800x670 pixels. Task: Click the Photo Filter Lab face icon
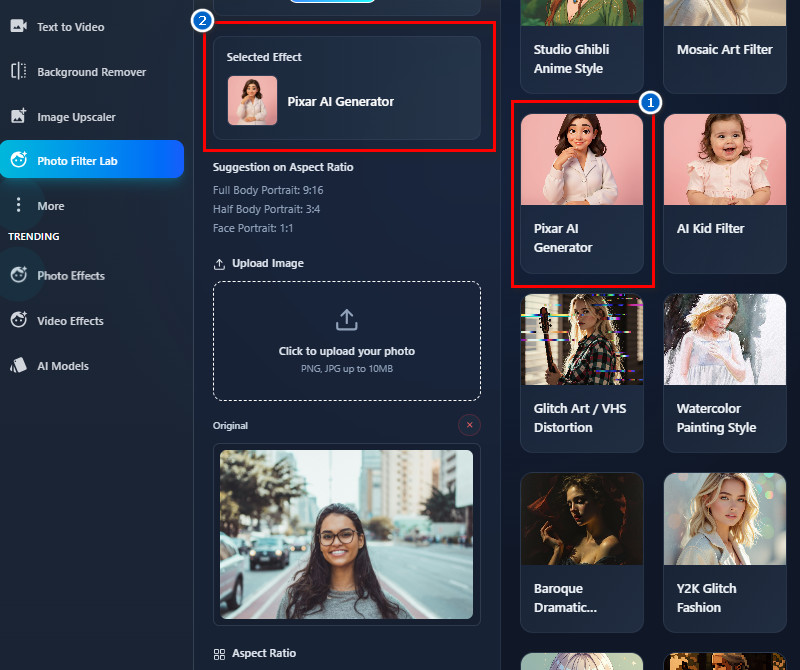18,160
